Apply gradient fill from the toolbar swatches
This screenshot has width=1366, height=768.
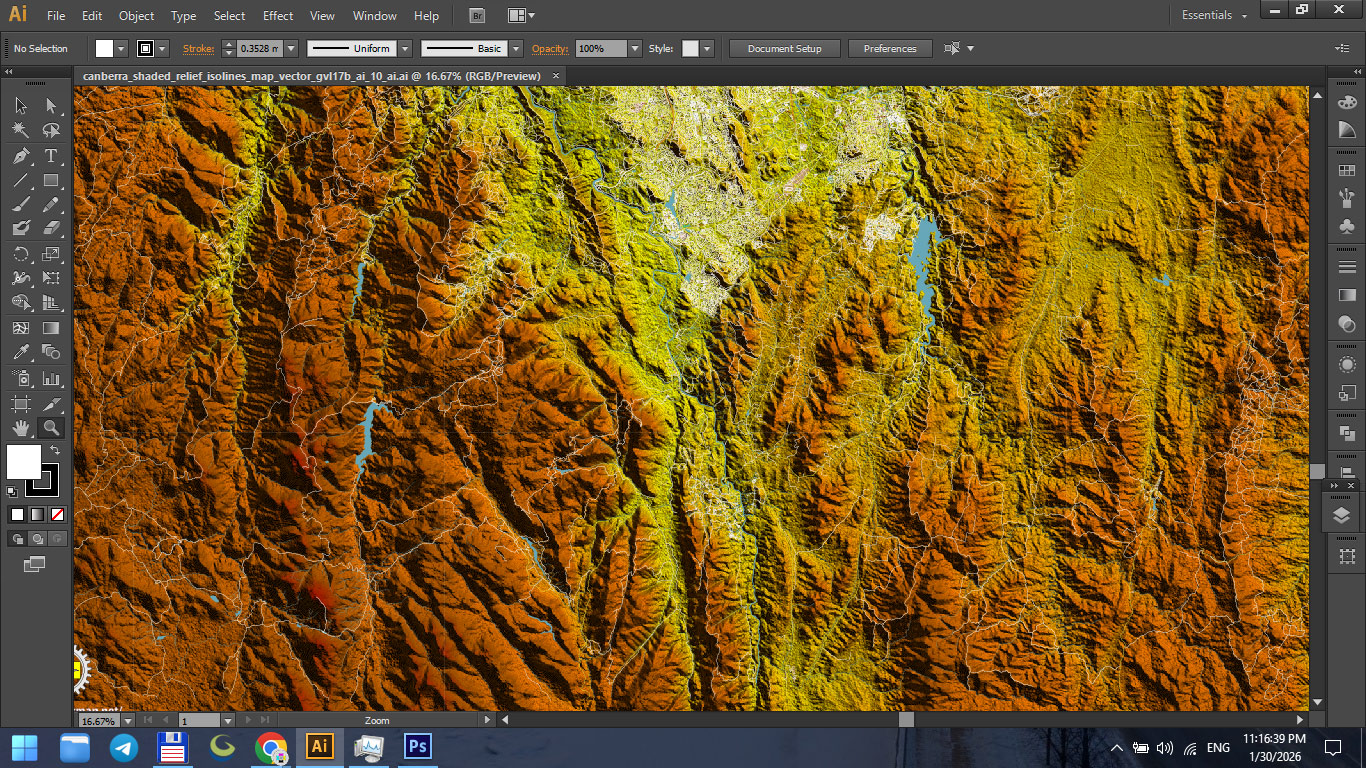[35, 514]
